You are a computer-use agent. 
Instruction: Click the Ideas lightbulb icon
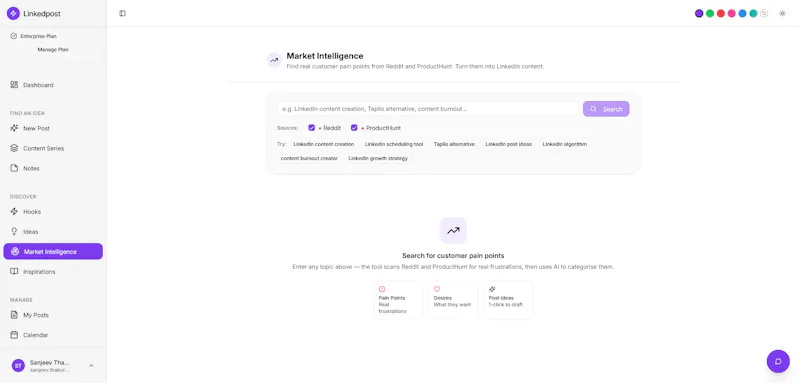[14, 231]
